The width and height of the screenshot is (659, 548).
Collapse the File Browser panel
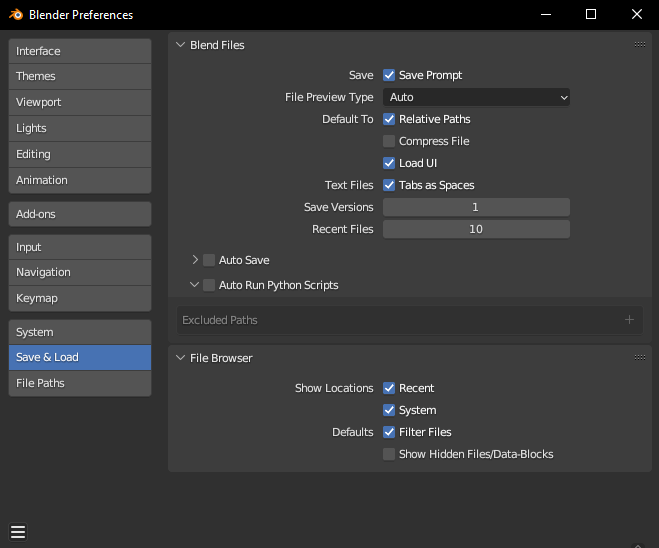180,358
